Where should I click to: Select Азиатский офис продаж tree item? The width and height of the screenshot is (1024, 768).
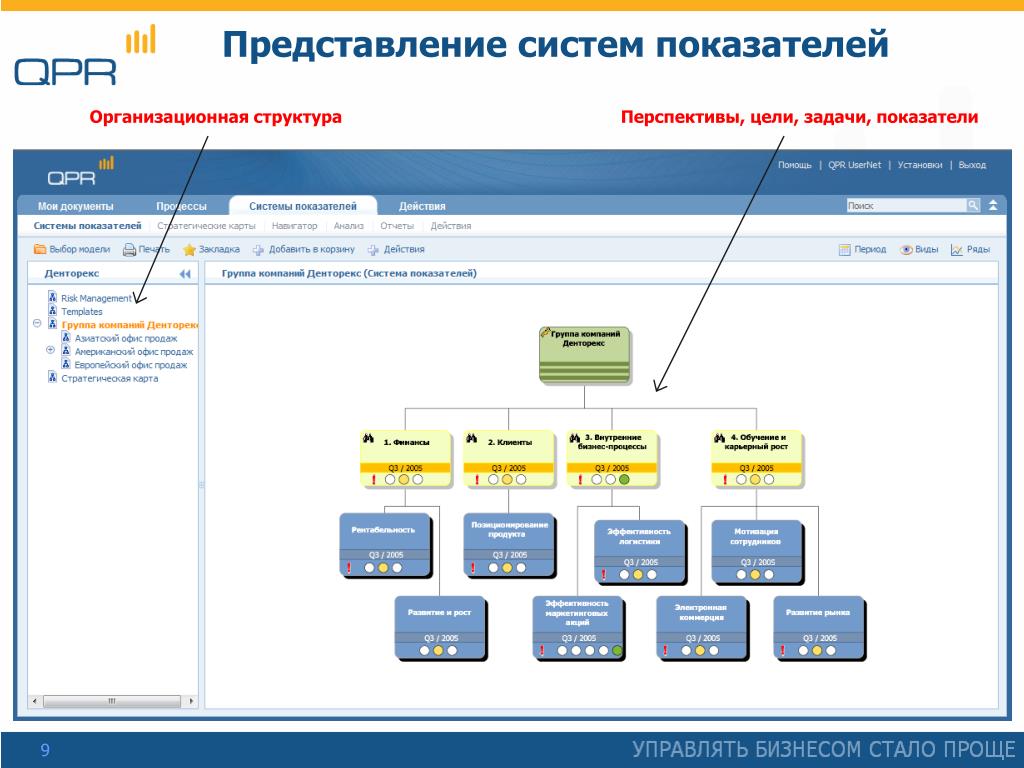[126, 338]
